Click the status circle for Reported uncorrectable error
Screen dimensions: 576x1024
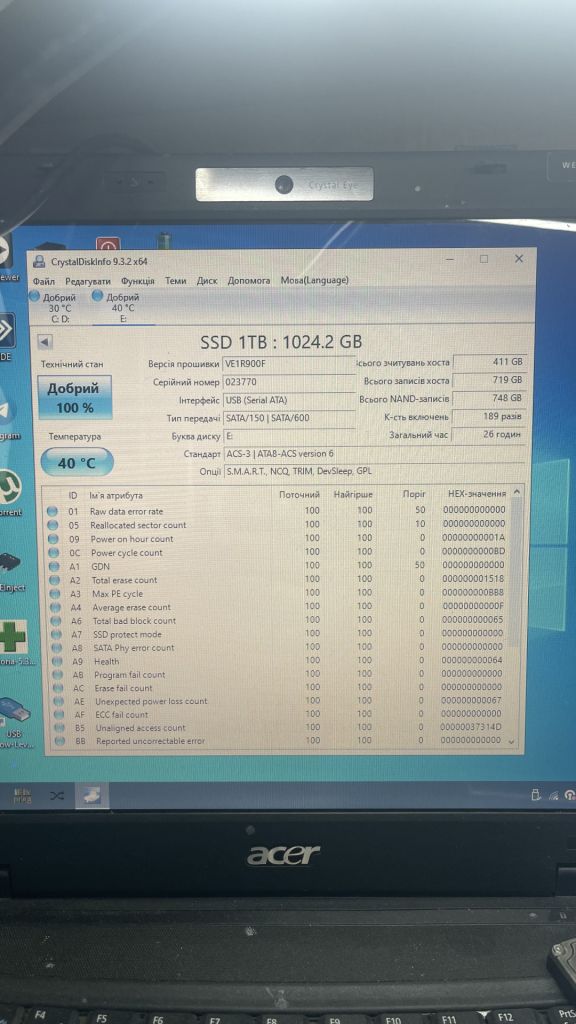60,741
